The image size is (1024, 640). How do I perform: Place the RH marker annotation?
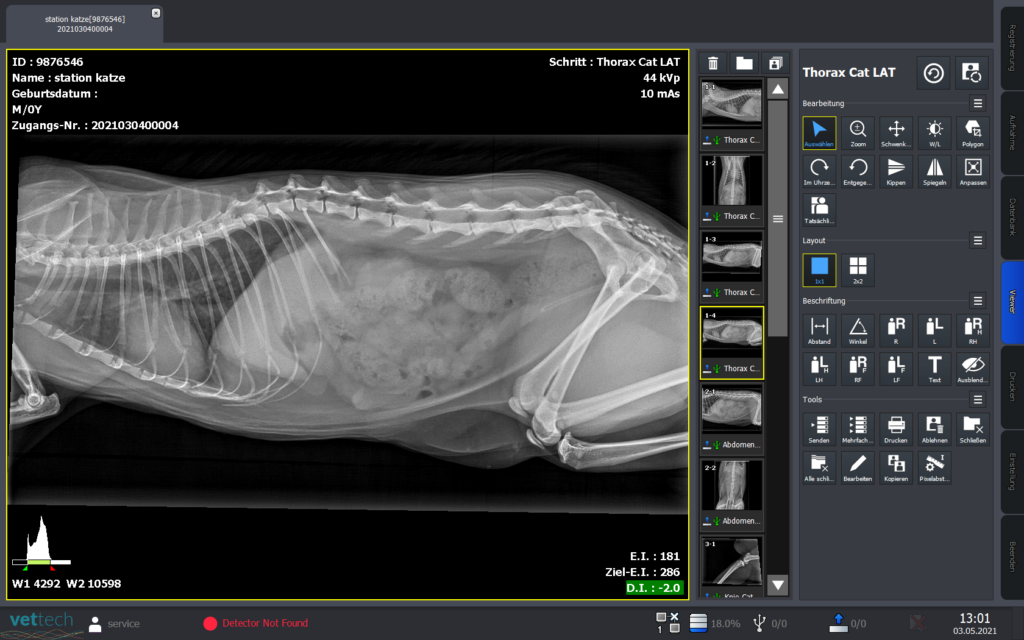coord(973,330)
